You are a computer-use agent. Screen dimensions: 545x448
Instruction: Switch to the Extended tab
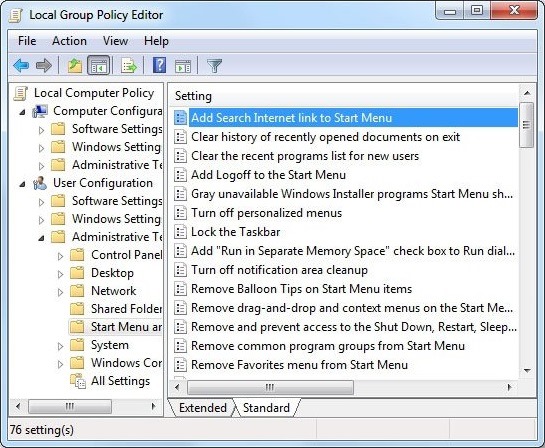point(203,408)
